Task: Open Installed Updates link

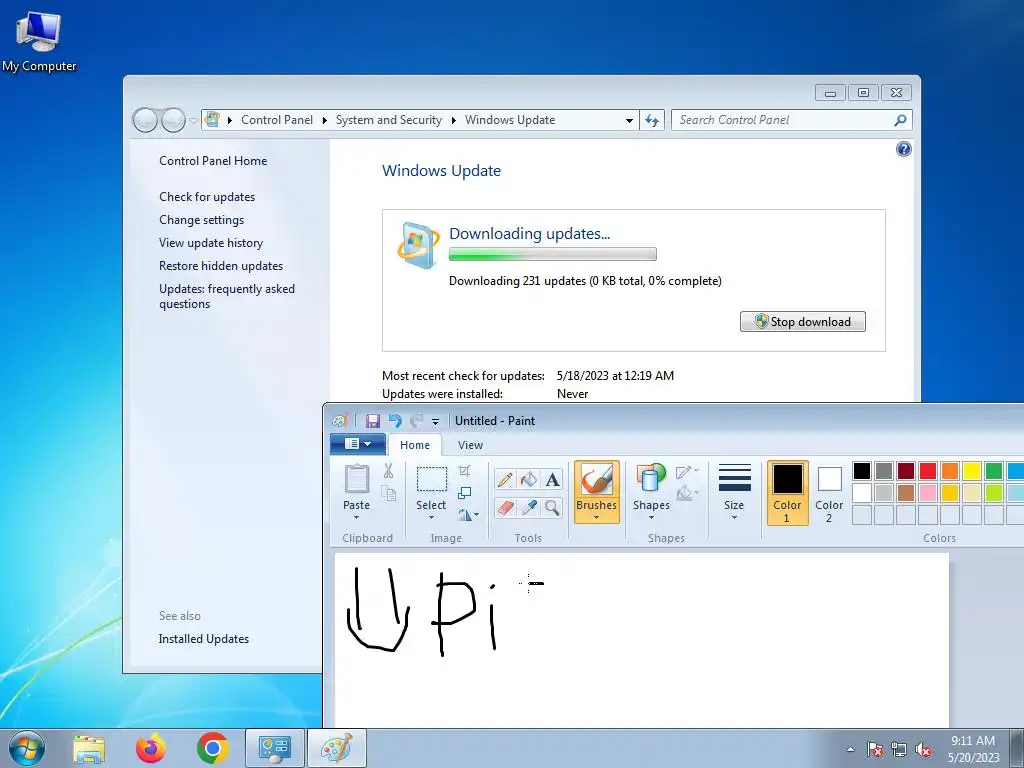Action: [x=204, y=639]
